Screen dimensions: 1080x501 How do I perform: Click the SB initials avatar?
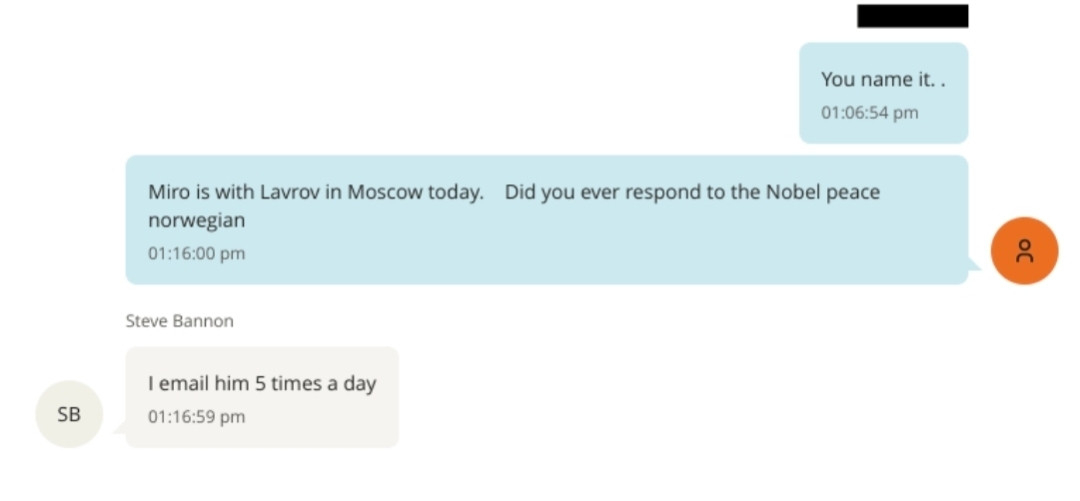click(69, 413)
